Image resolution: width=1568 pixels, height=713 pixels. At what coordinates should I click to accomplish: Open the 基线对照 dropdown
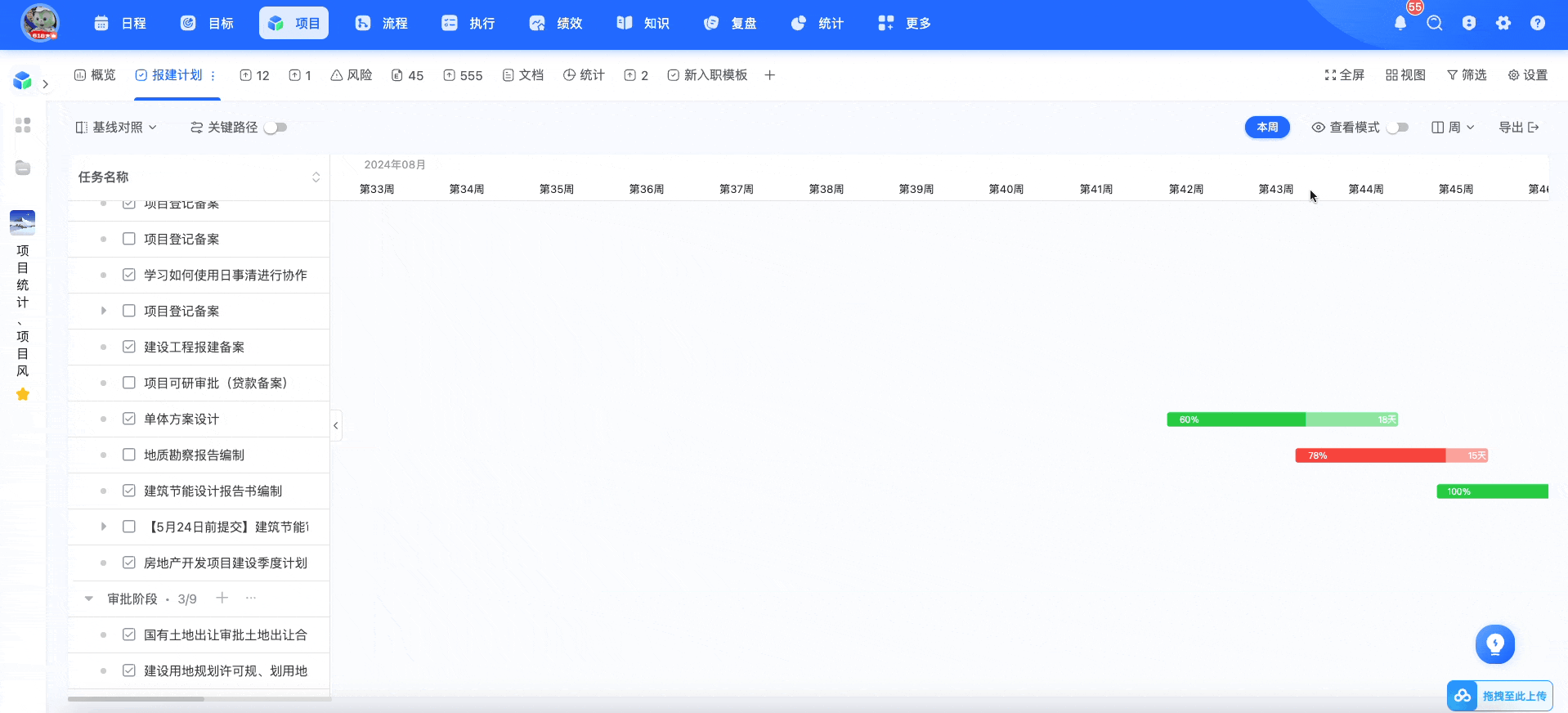pyautogui.click(x=116, y=128)
